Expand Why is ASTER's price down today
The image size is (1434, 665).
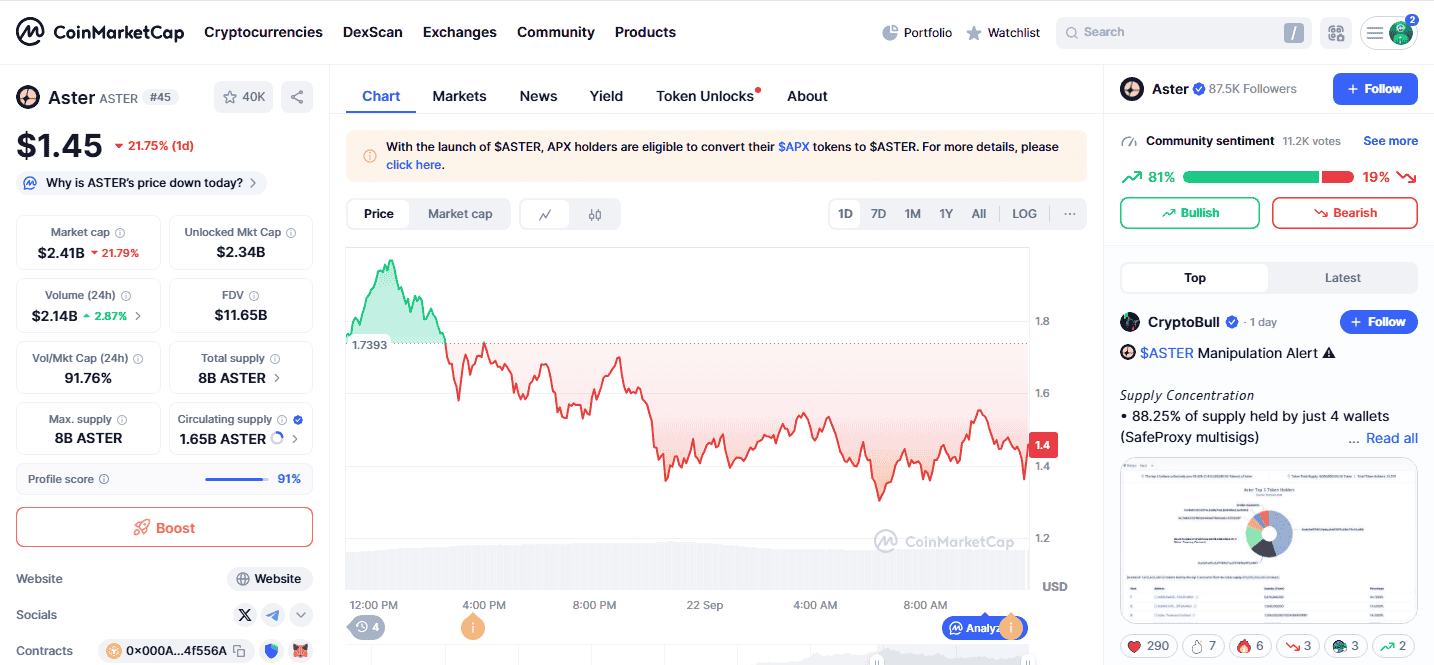pyautogui.click(x=141, y=183)
